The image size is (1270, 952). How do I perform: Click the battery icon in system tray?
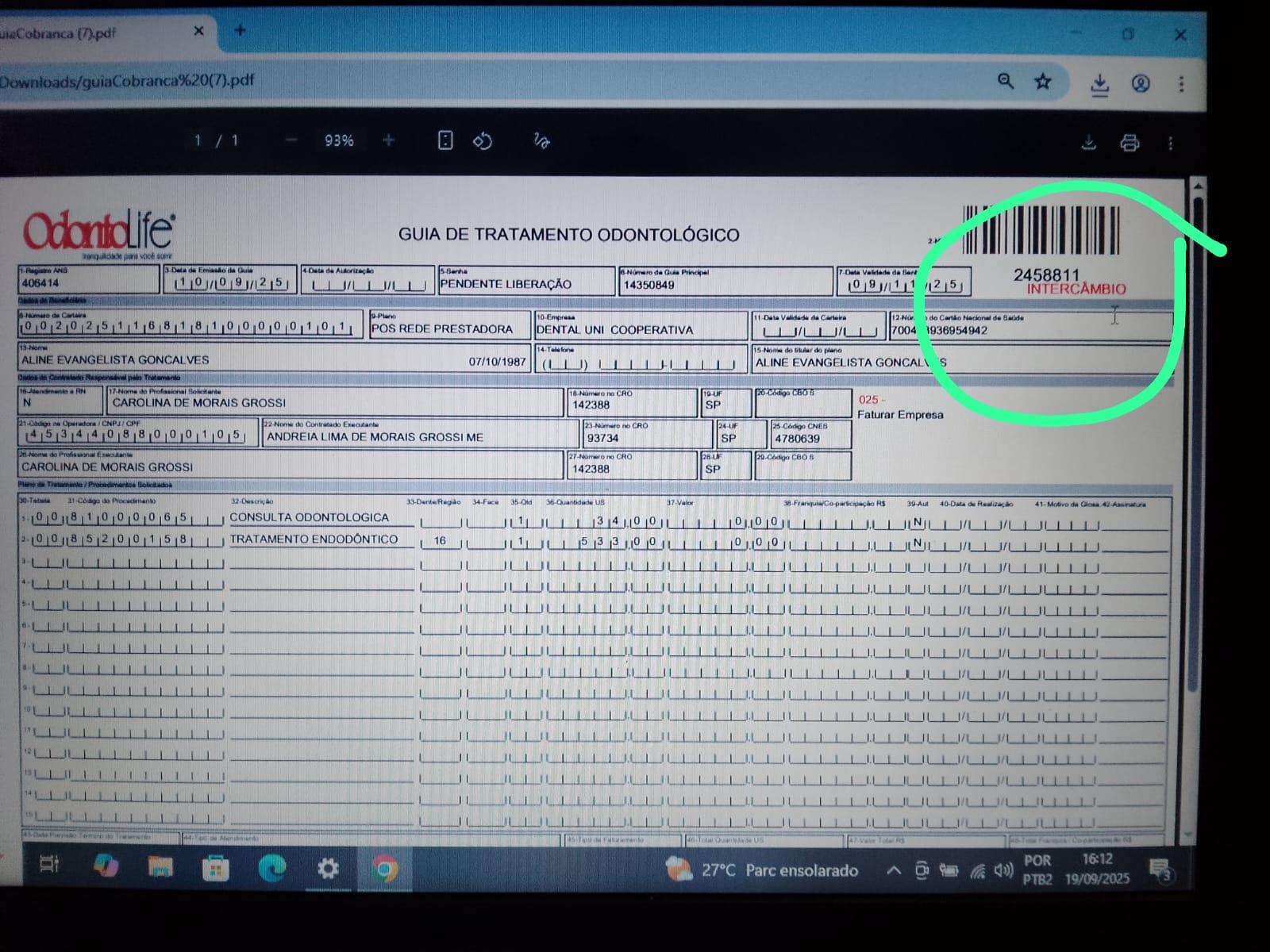coord(949,871)
